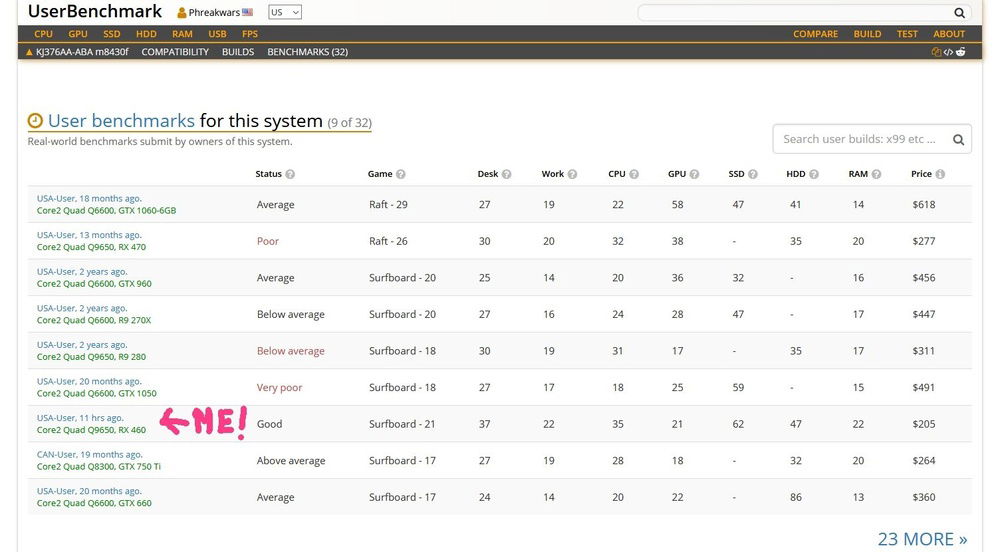Click the search user builds magnifier icon
This screenshot has height=552, width=1000.
(x=957, y=140)
